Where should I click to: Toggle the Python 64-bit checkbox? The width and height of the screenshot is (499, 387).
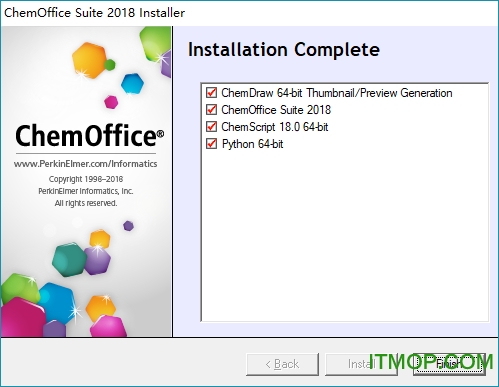211,144
